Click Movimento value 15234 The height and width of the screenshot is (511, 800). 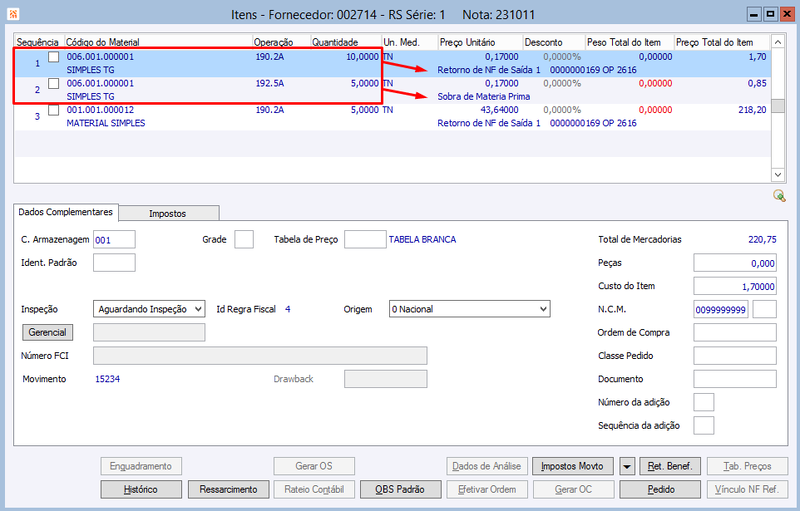[x=107, y=379]
